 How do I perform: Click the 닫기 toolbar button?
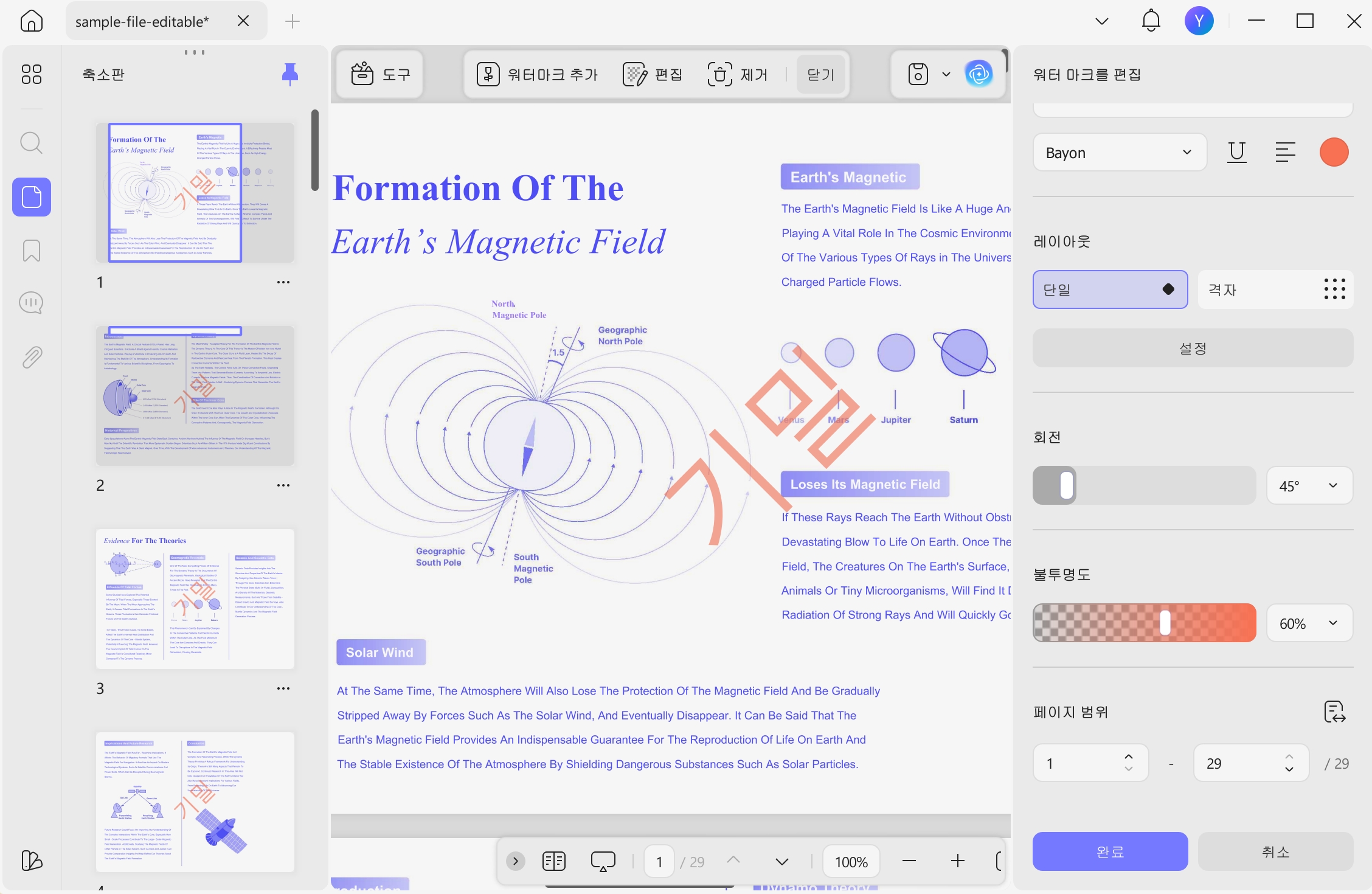pyautogui.click(x=821, y=74)
